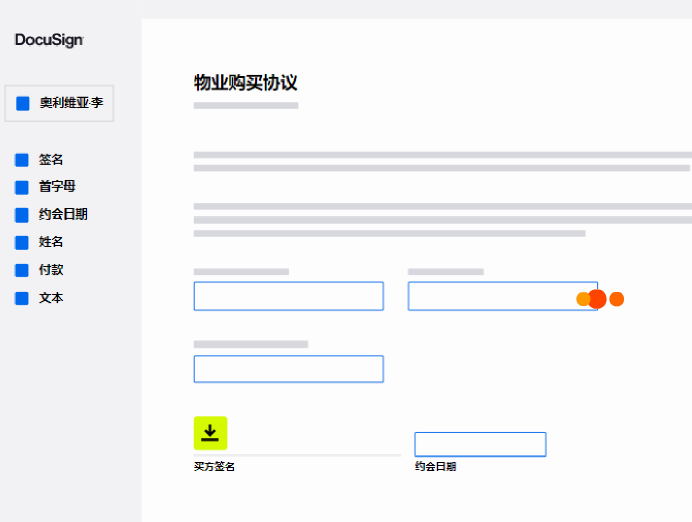Choose the 首字母 field label in sidebar

[57, 187]
